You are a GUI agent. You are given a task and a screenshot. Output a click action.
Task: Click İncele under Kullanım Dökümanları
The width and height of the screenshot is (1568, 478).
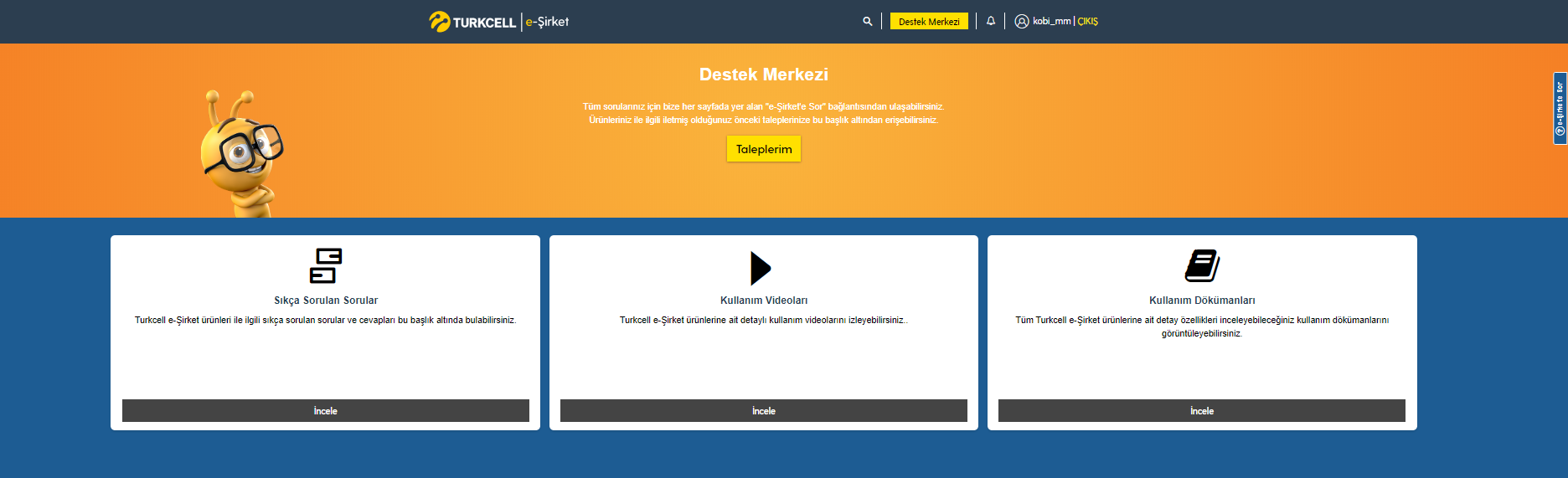click(x=1202, y=411)
